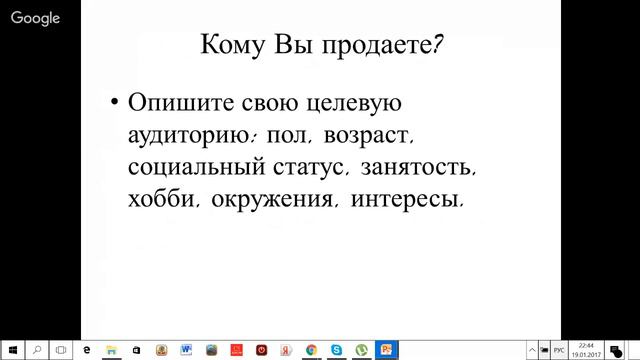The image size is (640, 360).
Task: Open the Action Center notifications icon
Action: click(616, 351)
